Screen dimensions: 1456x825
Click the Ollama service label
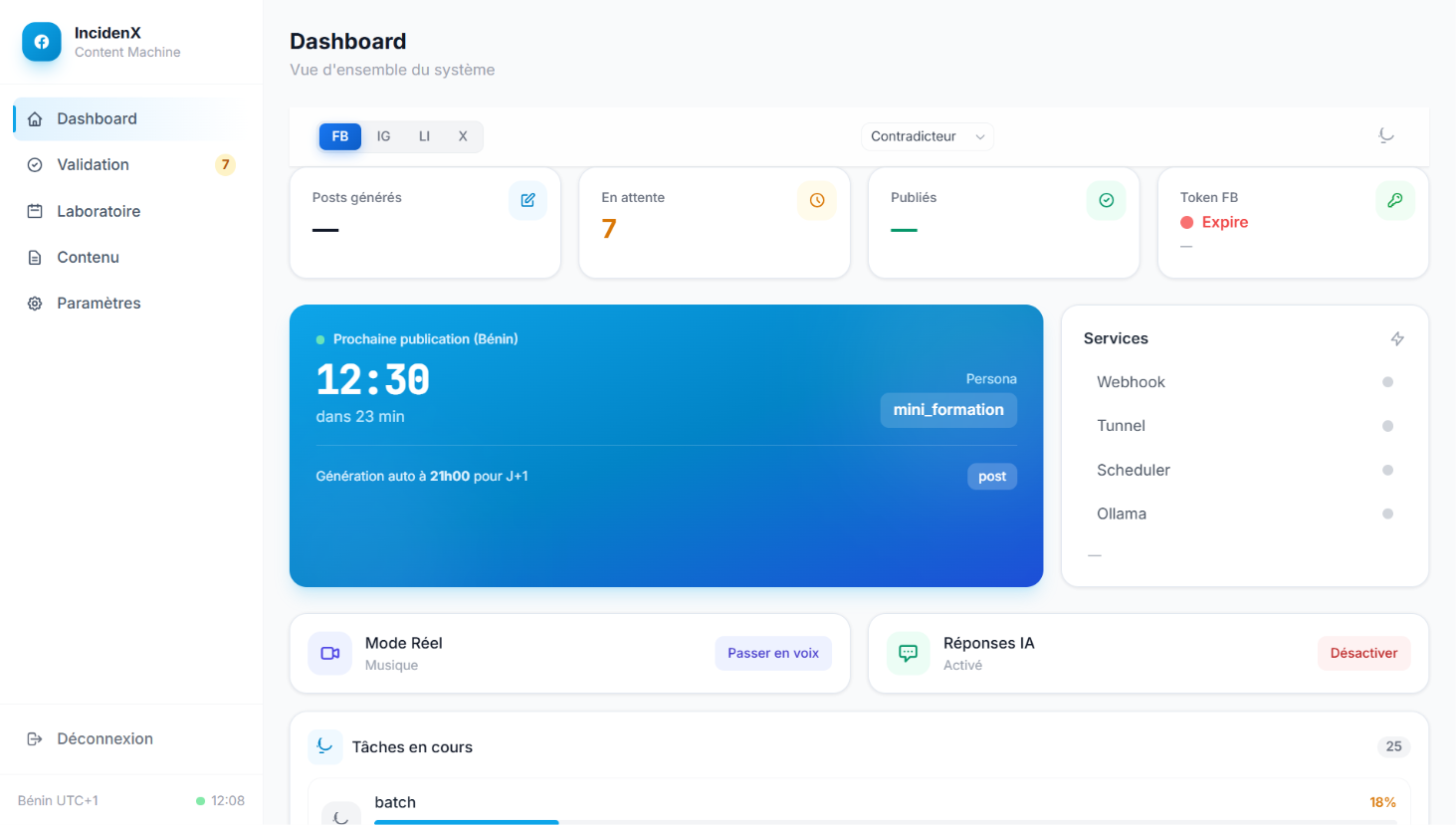tap(1122, 514)
